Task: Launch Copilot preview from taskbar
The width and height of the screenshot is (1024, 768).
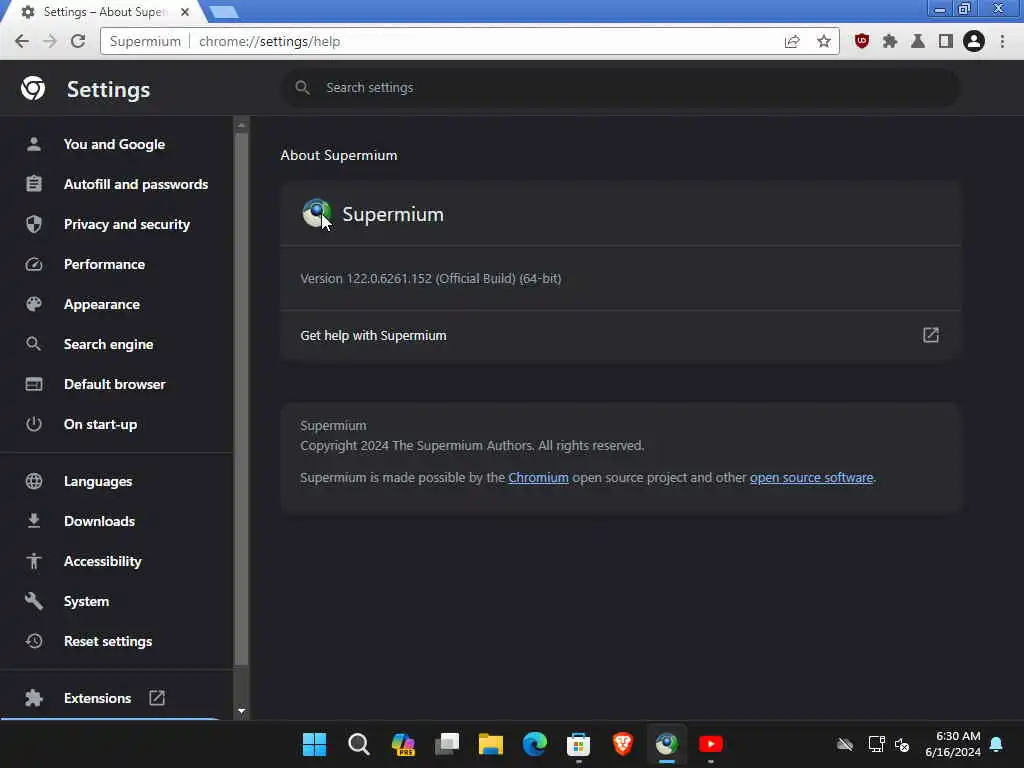Action: (x=403, y=744)
